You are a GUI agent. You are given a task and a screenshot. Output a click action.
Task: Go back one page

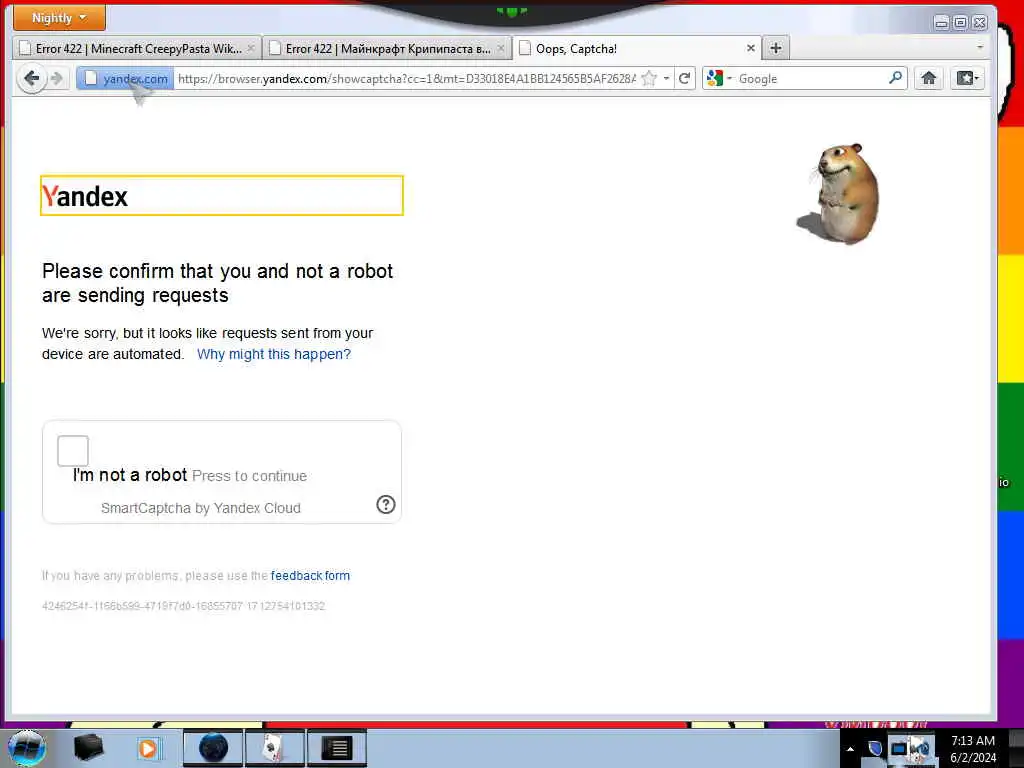click(31, 78)
